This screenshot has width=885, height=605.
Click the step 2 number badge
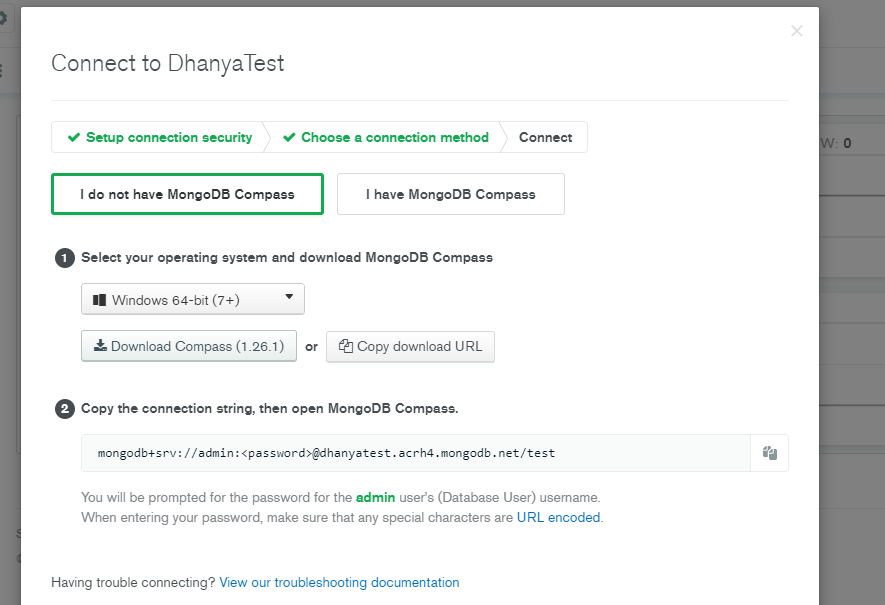point(65,409)
